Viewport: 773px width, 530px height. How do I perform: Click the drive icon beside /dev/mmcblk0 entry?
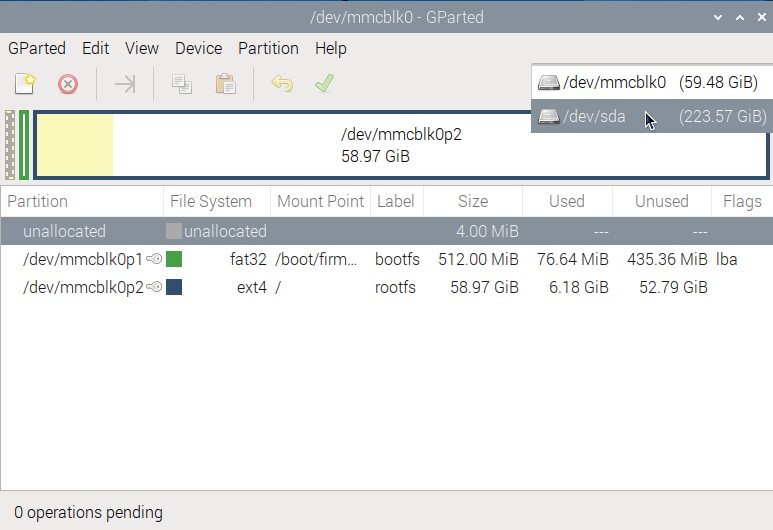548,82
